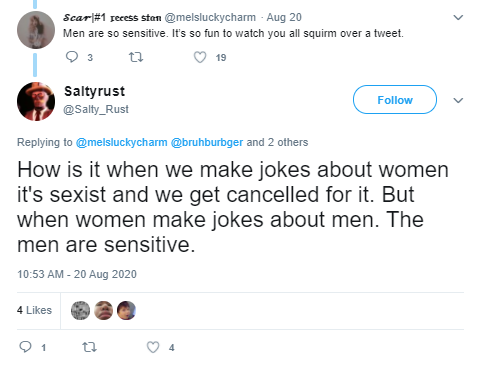Expand options chevron on melsluckycharm tweet
This screenshot has height=375, width=482.
[x=458, y=17]
